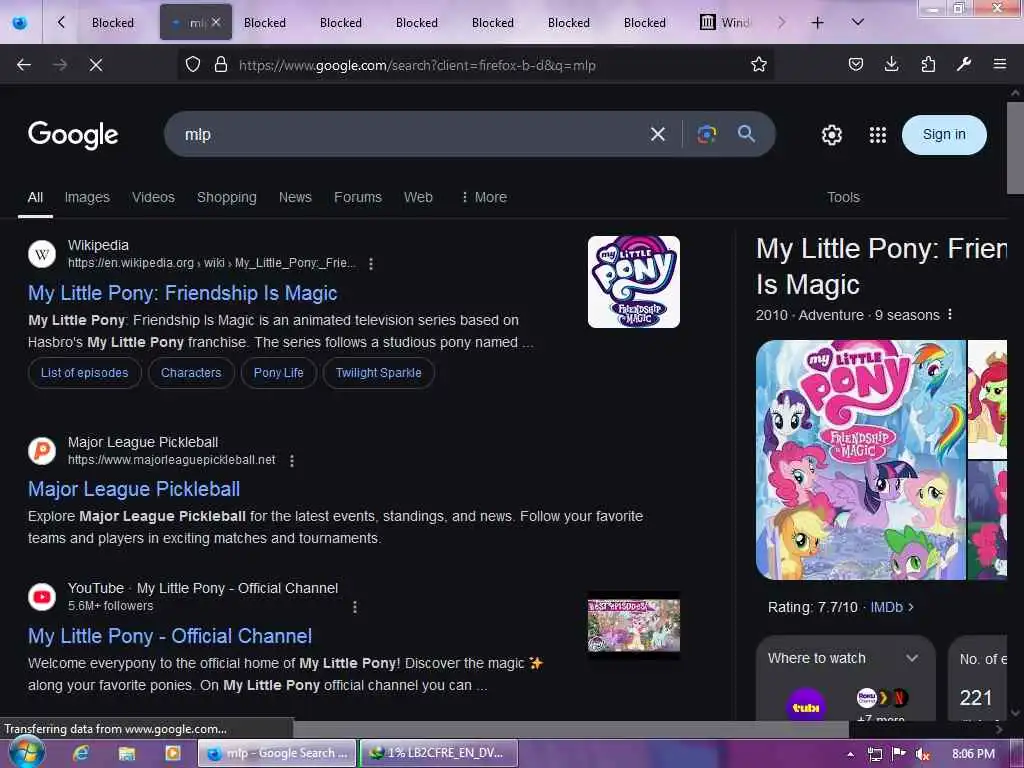Click the Firefox View icon in the tab strip

20,23
